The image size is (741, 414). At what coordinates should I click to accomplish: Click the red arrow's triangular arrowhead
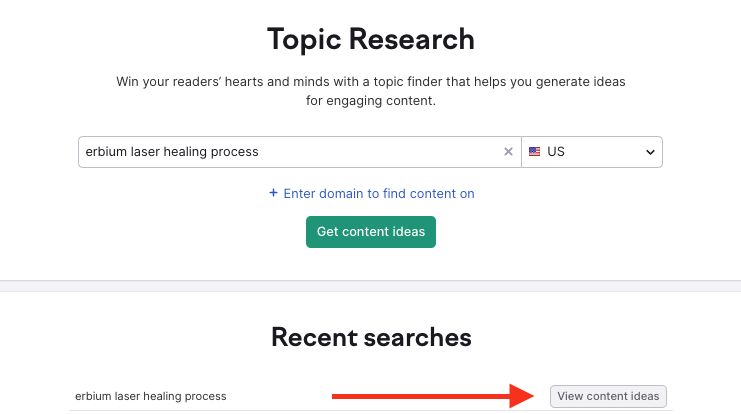click(x=521, y=396)
